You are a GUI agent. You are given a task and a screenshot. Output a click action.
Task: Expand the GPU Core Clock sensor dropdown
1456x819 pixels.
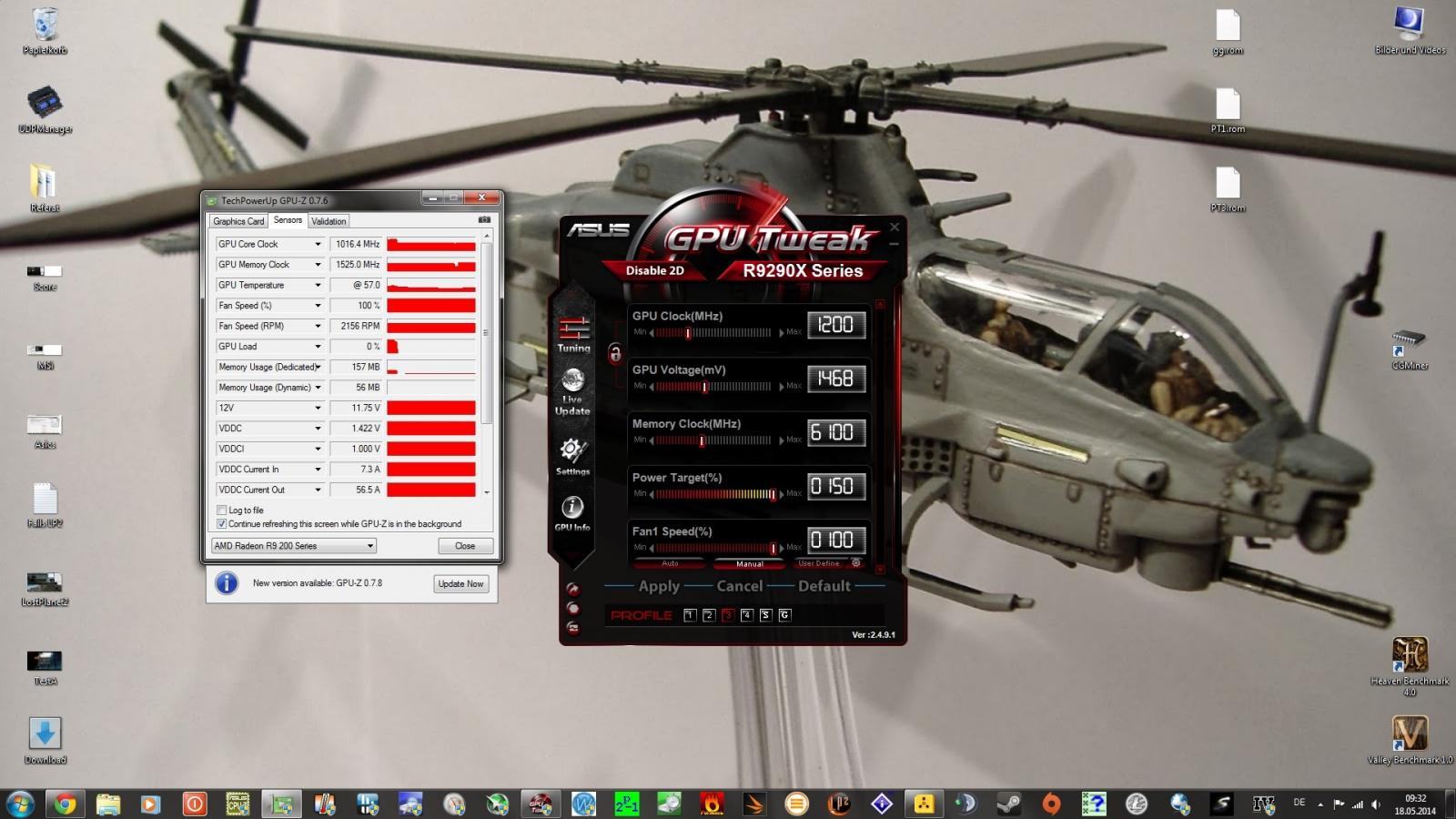pos(318,244)
